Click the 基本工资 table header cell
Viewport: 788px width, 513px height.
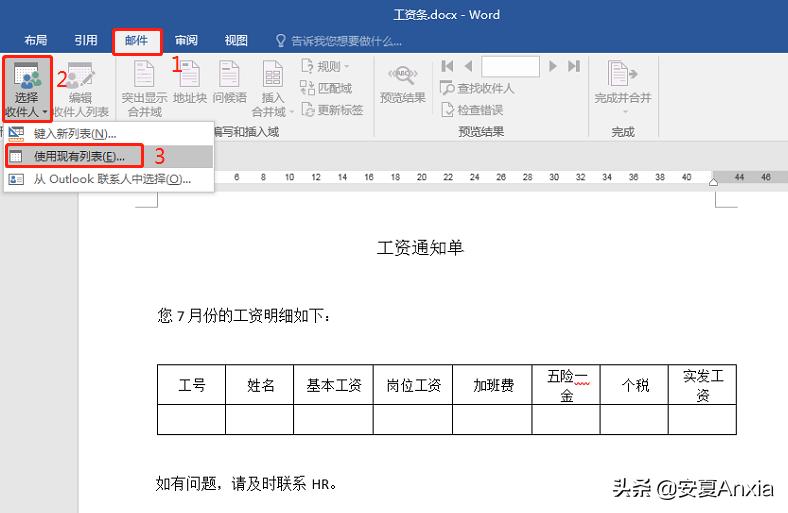[x=334, y=385]
